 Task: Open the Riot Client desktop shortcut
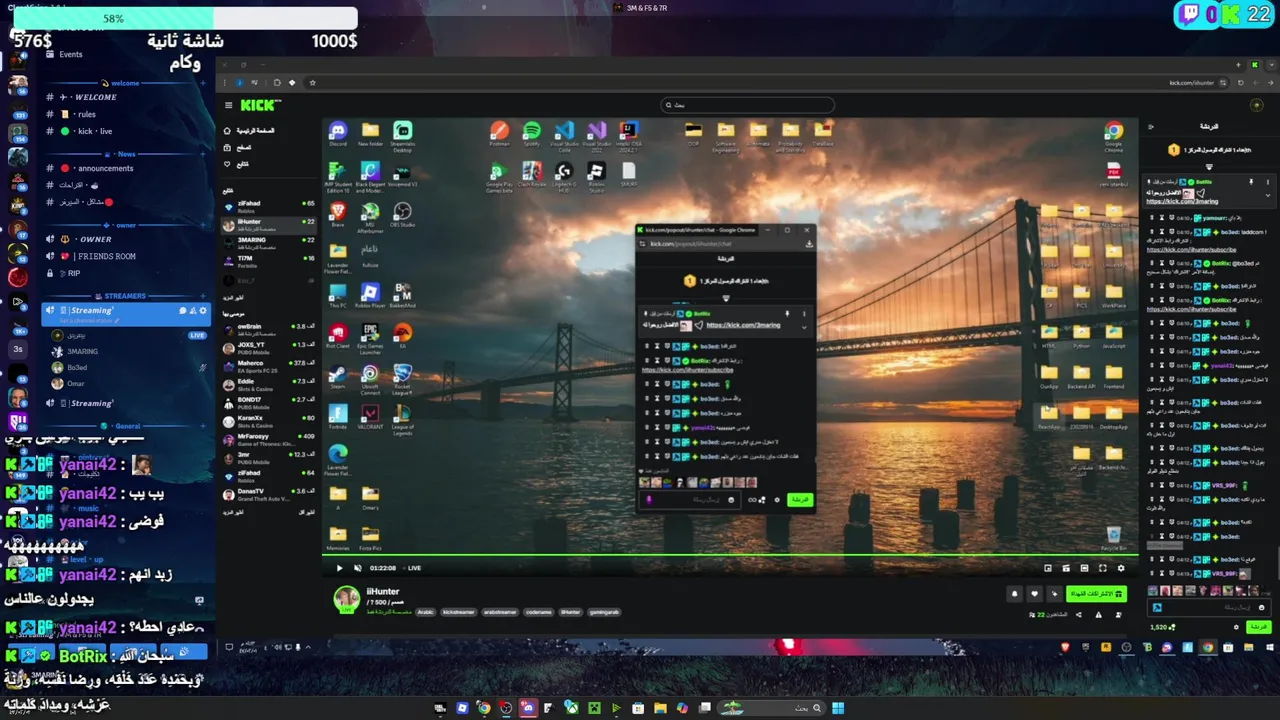[338, 337]
